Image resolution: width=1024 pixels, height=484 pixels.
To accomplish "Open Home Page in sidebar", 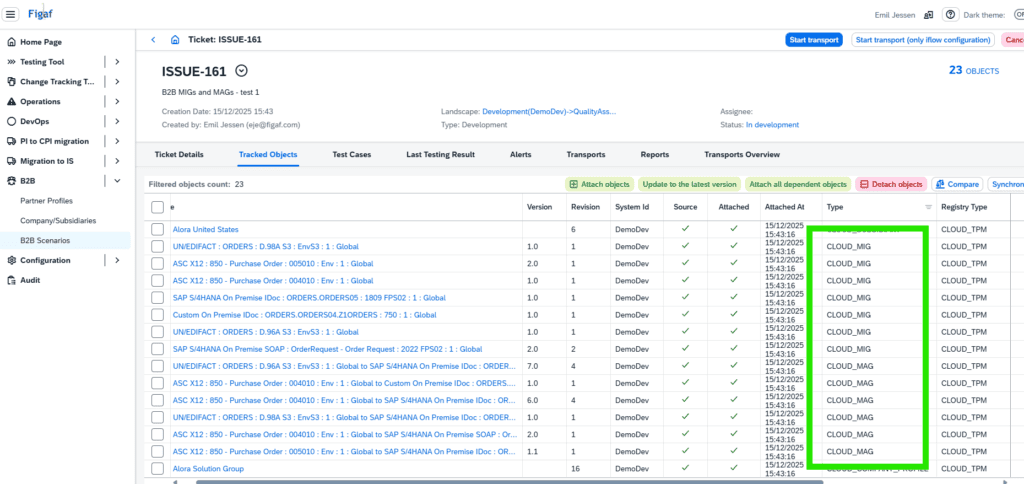I will tap(41, 42).
